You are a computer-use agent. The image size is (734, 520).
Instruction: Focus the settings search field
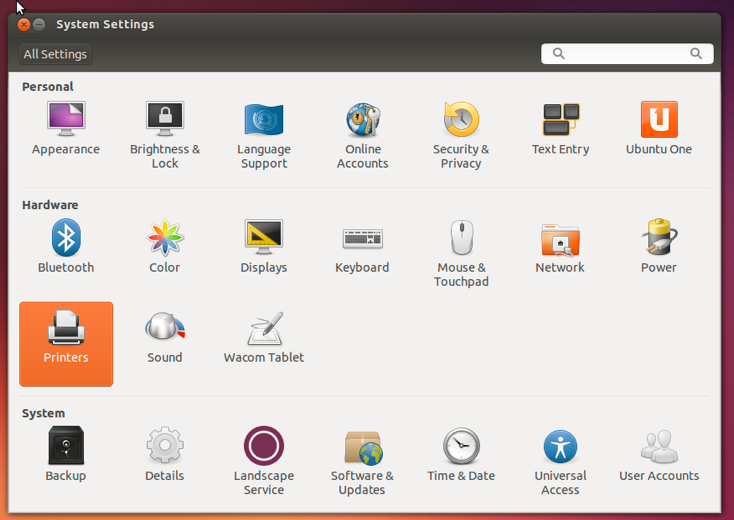click(x=627, y=53)
